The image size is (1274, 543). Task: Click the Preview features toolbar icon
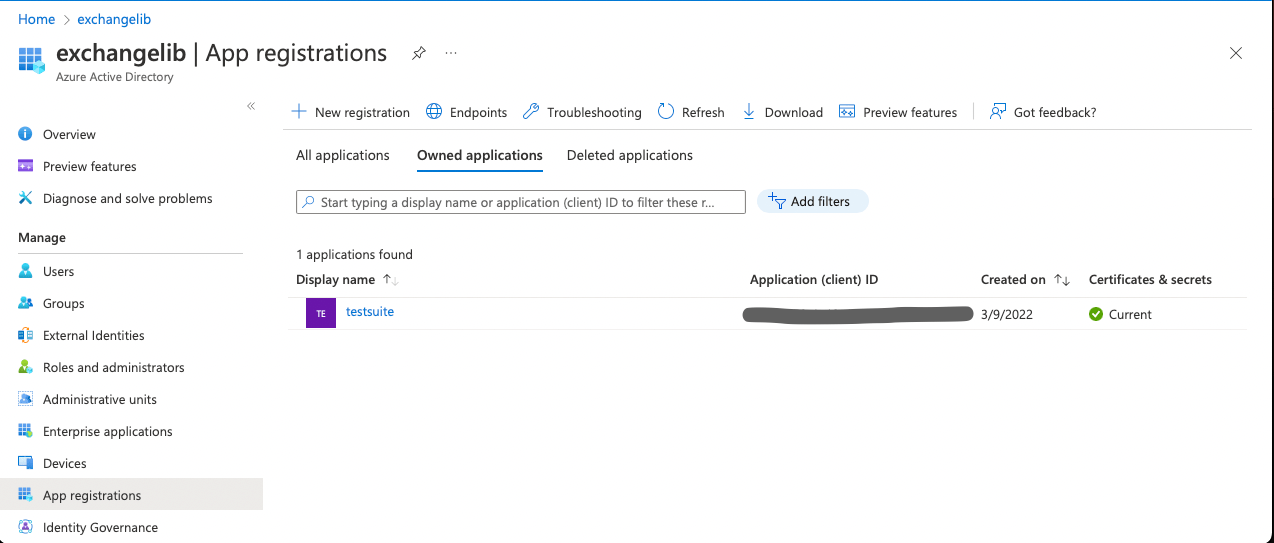click(x=847, y=112)
